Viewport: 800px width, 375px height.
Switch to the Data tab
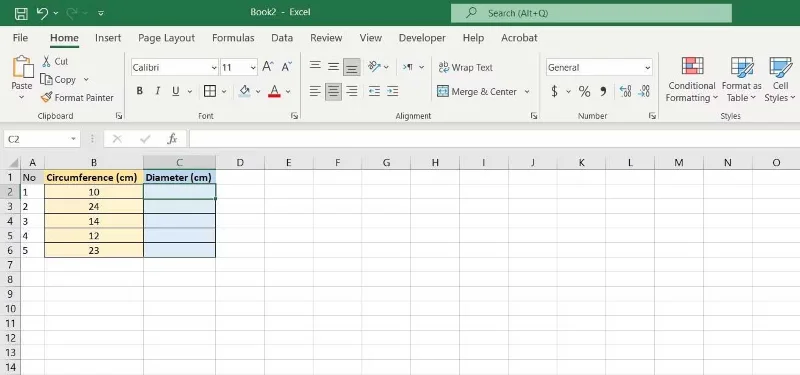[x=282, y=38]
